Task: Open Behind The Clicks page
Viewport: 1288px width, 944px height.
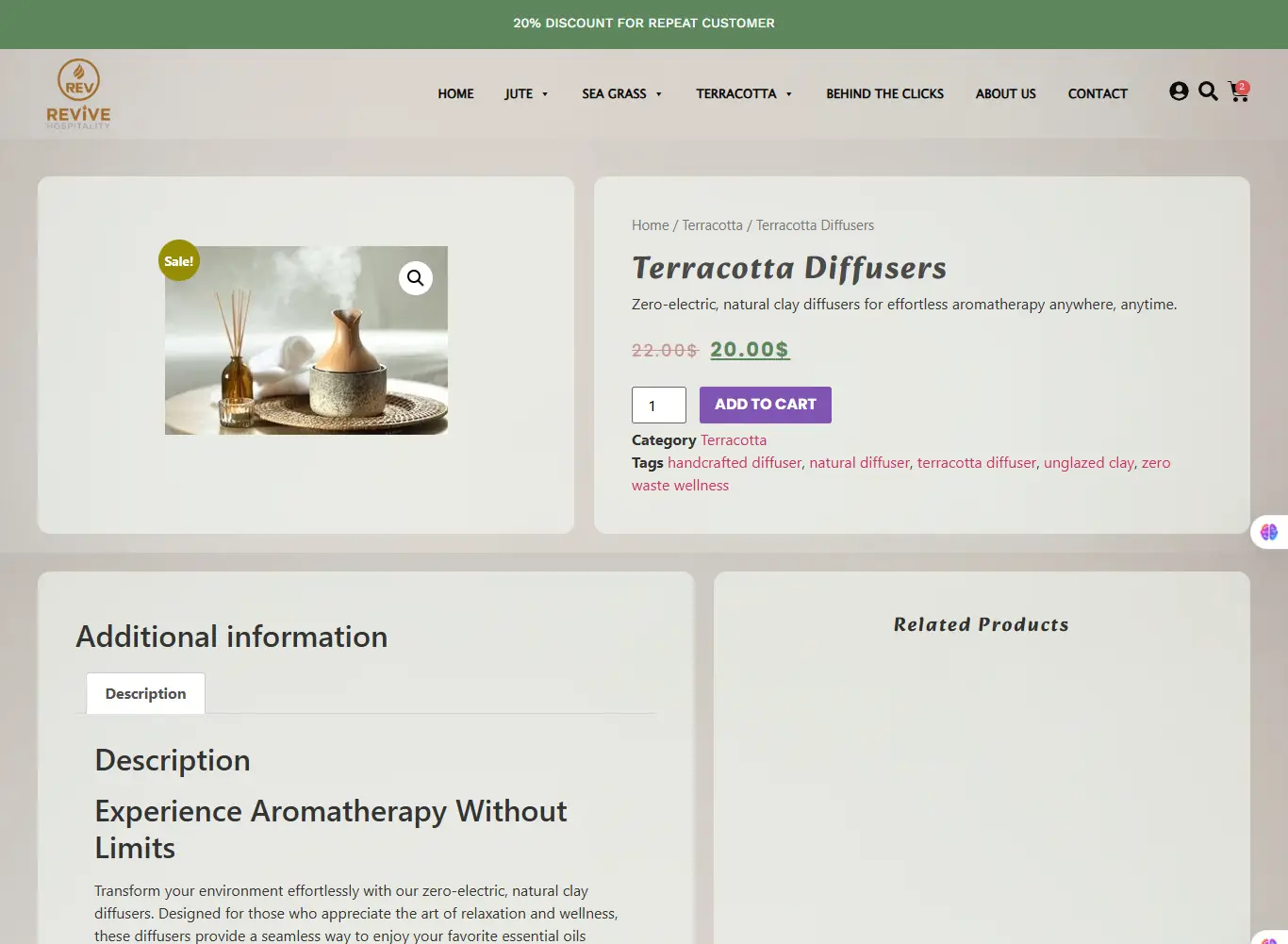Action: [x=884, y=93]
